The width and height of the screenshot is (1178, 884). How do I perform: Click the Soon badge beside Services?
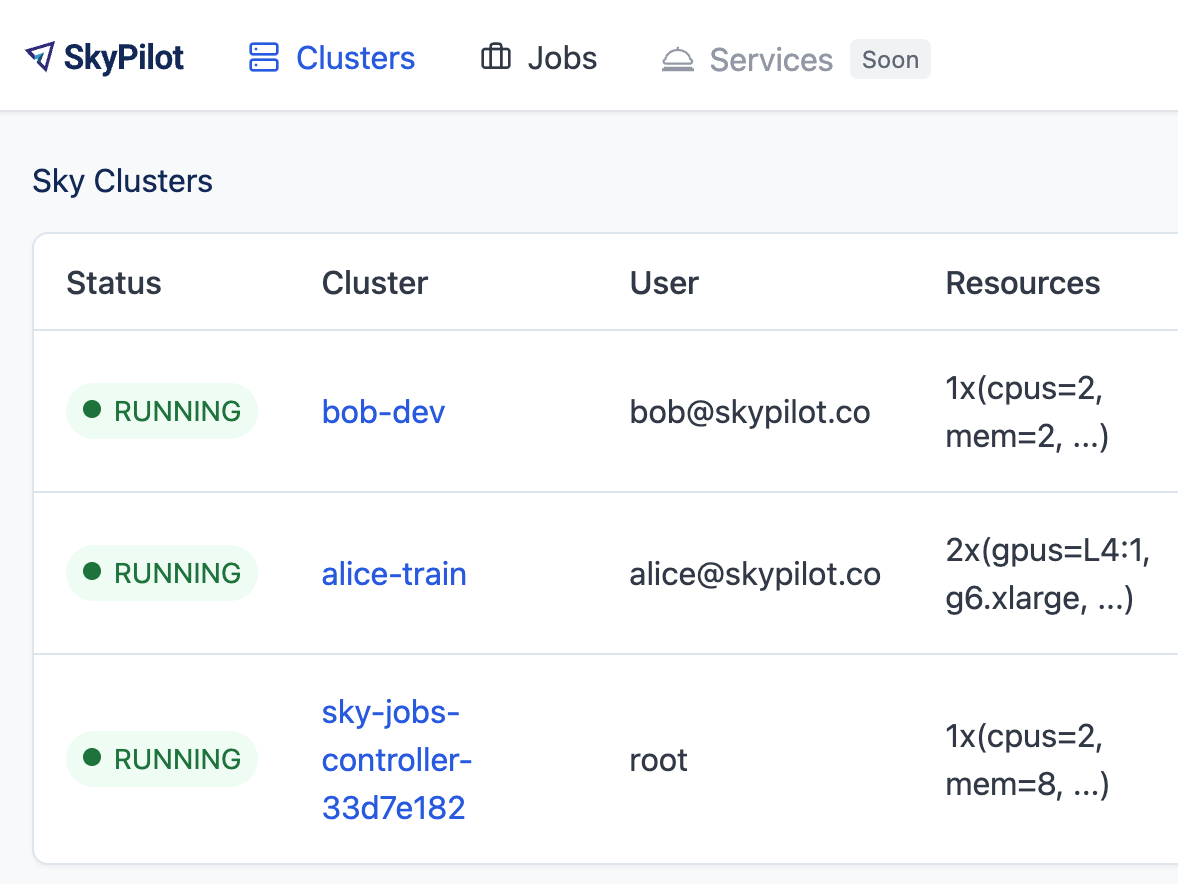pyautogui.click(x=890, y=59)
